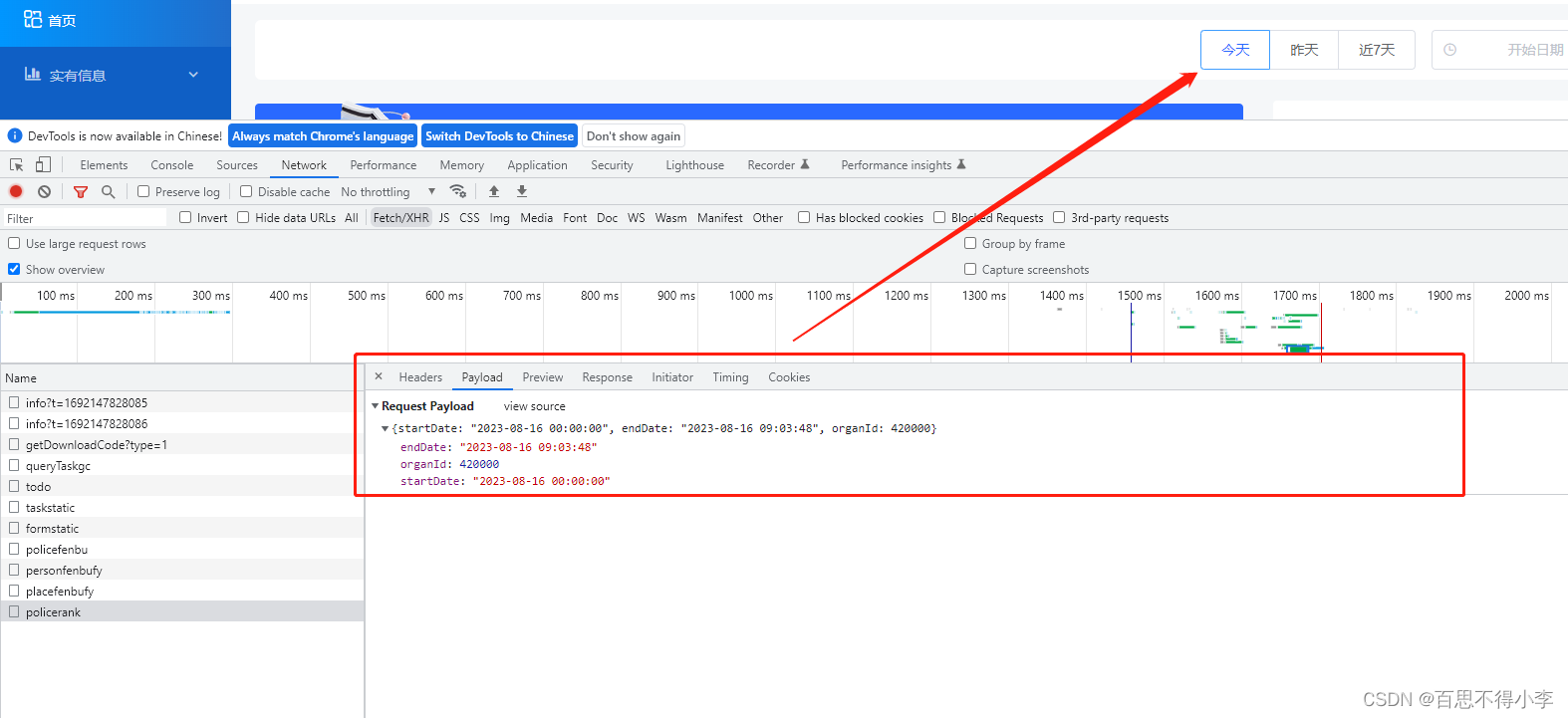
Task: Check Capture screenshots
Action: coord(970,269)
